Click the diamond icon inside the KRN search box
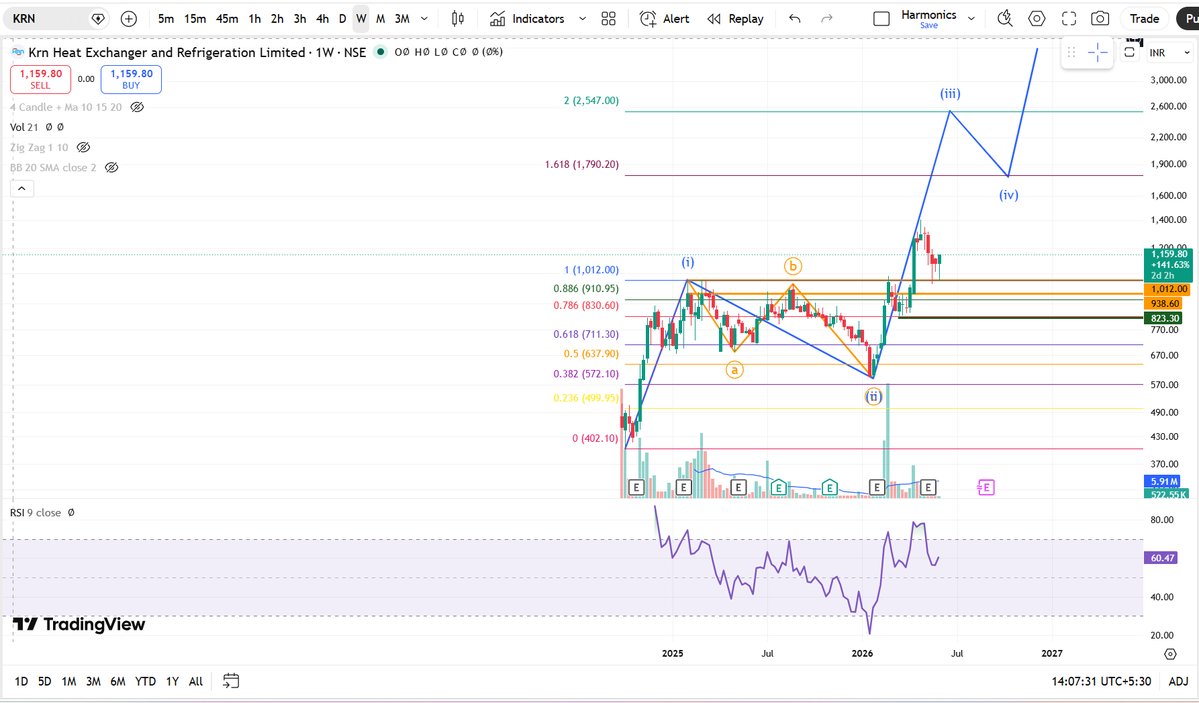The height and width of the screenshot is (703, 1199). pyautogui.click(x=98, y=19)
